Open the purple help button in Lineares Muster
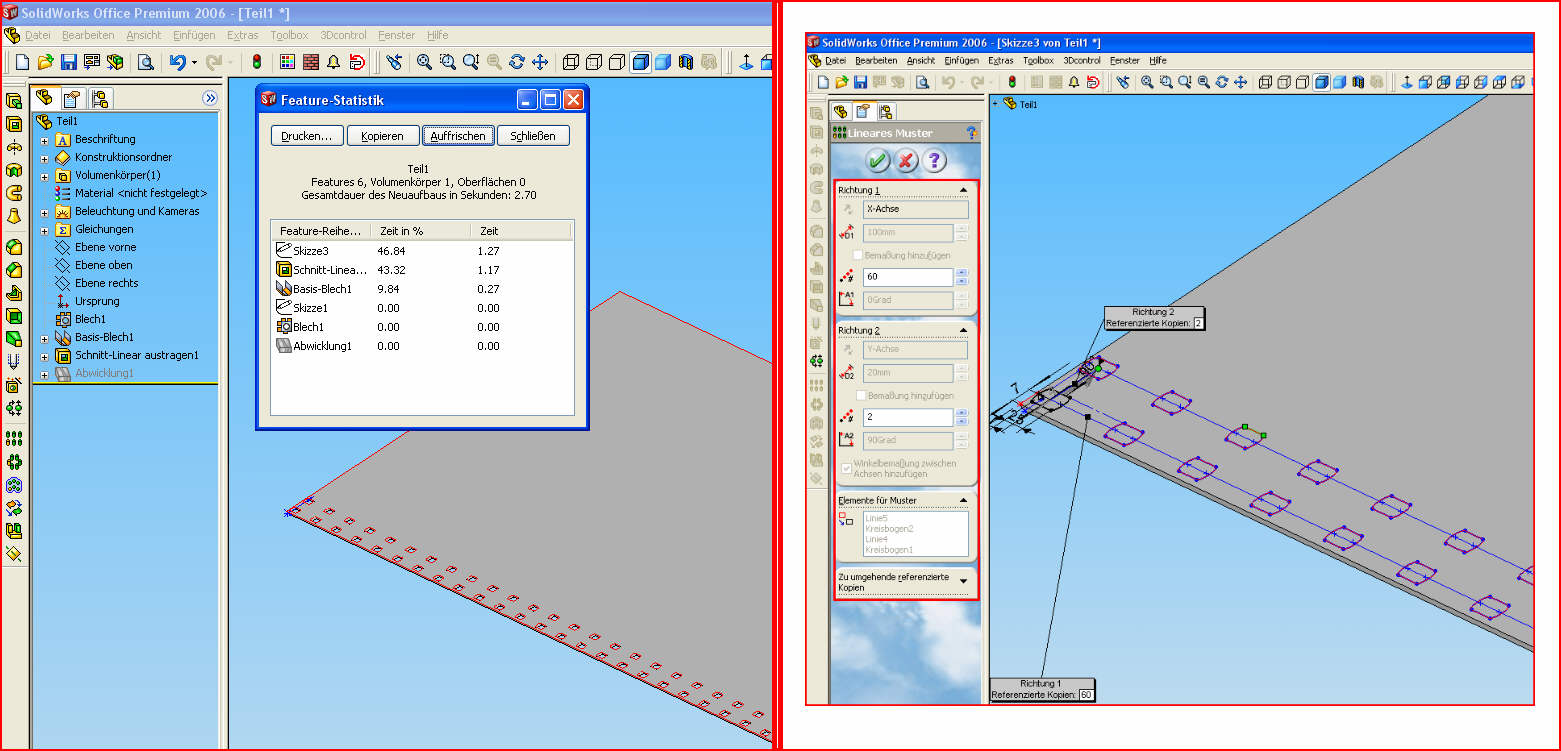The height and width of the screenshot is (751, 1561). 934,161
